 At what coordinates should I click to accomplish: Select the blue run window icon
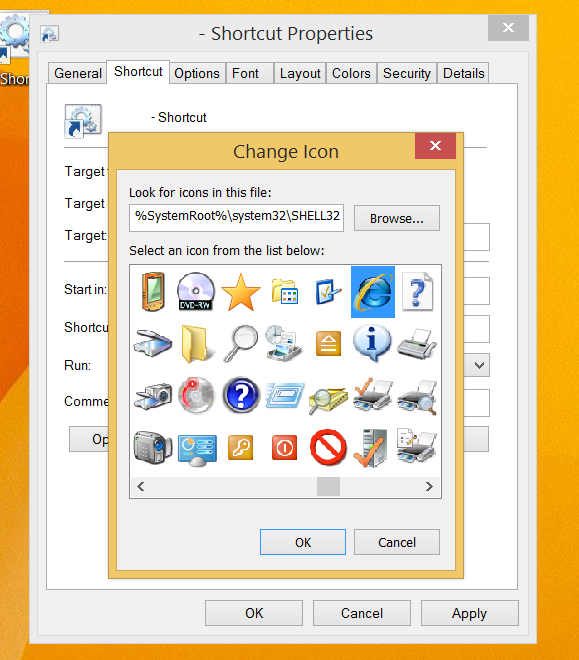tap(285, 396)
